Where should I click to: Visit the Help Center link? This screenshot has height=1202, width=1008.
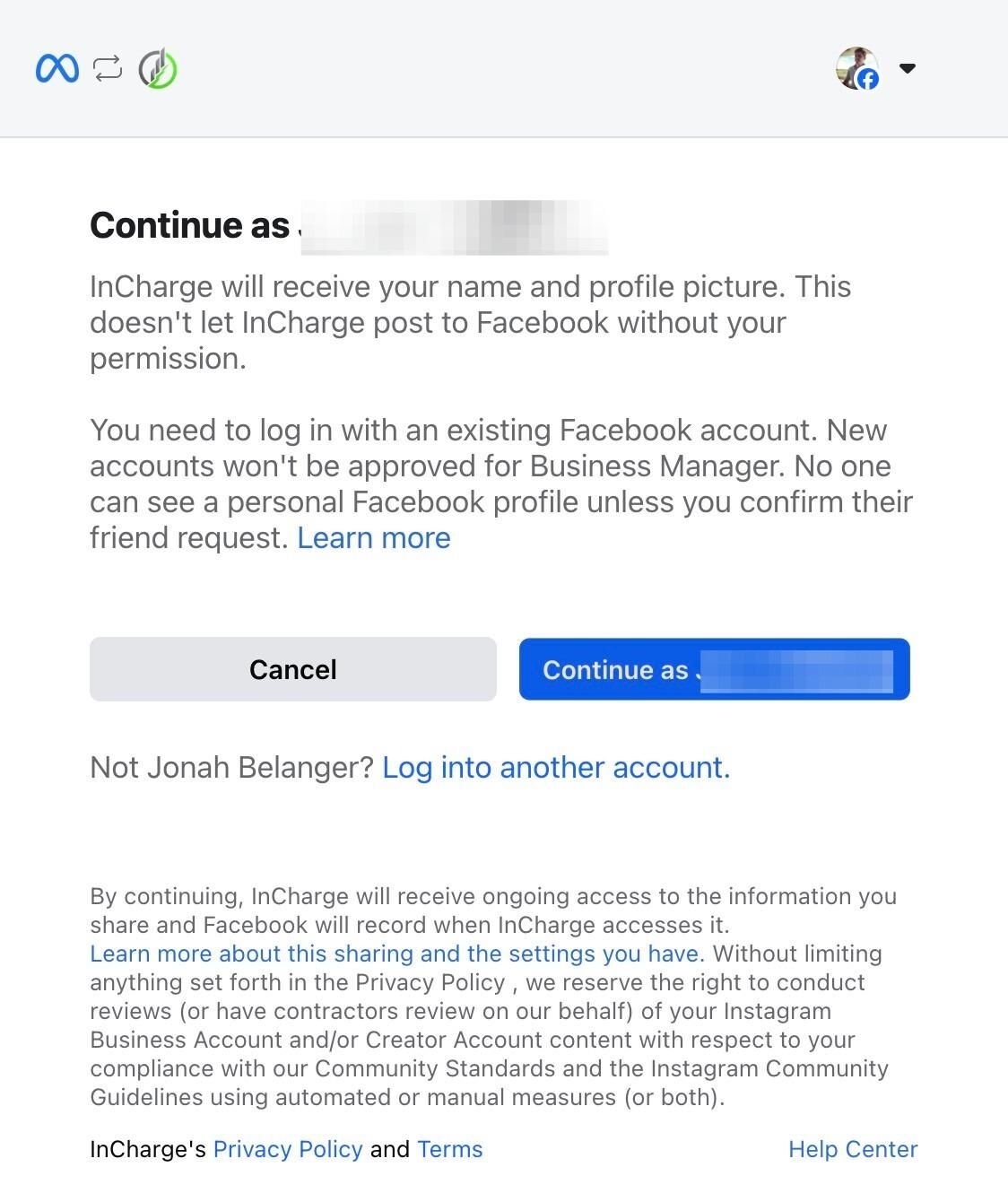pyautogui.click(x=853, y=1149)
